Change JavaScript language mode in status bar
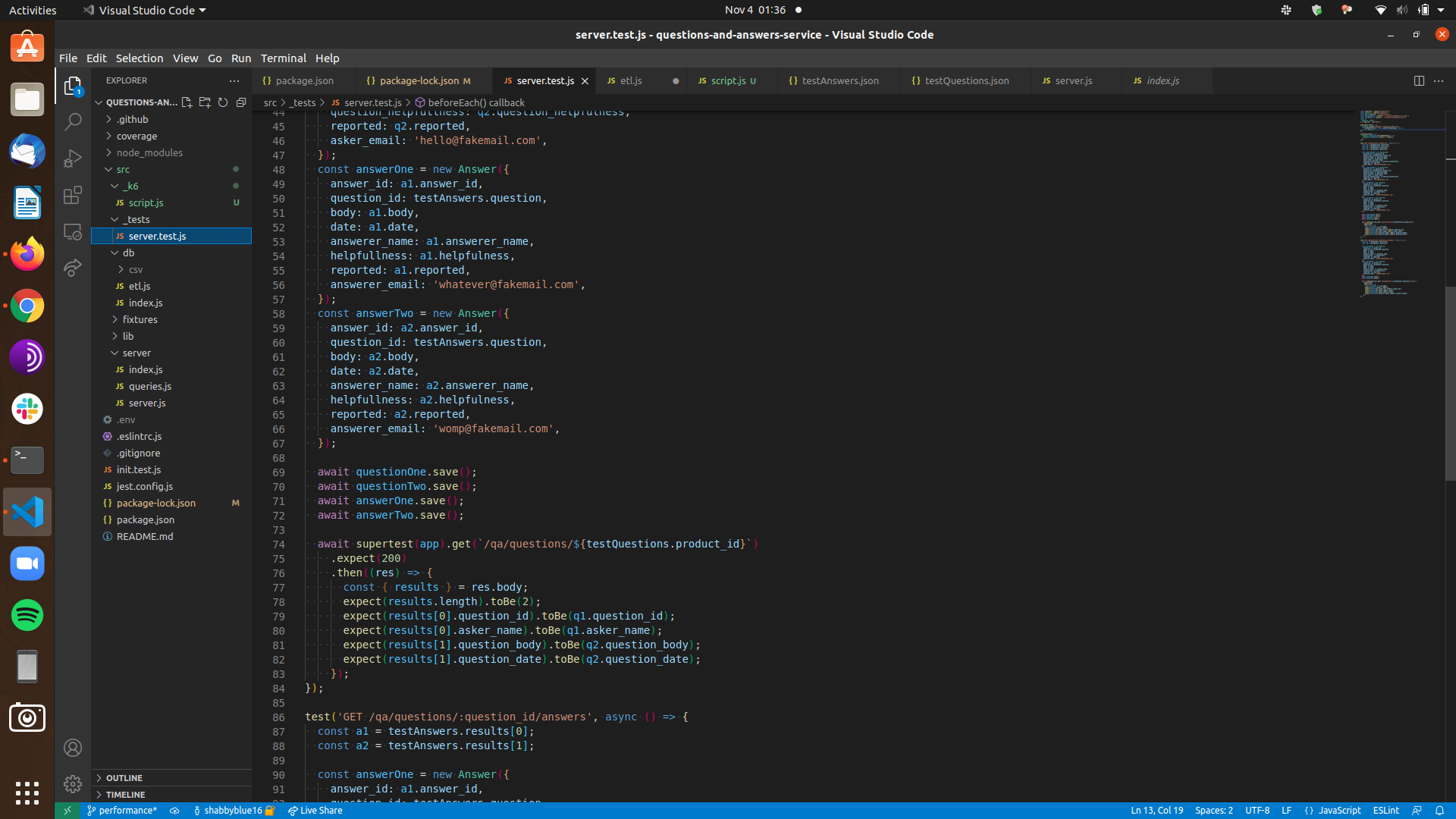This screenshot has width=1456, height=819. point(1339,811)
